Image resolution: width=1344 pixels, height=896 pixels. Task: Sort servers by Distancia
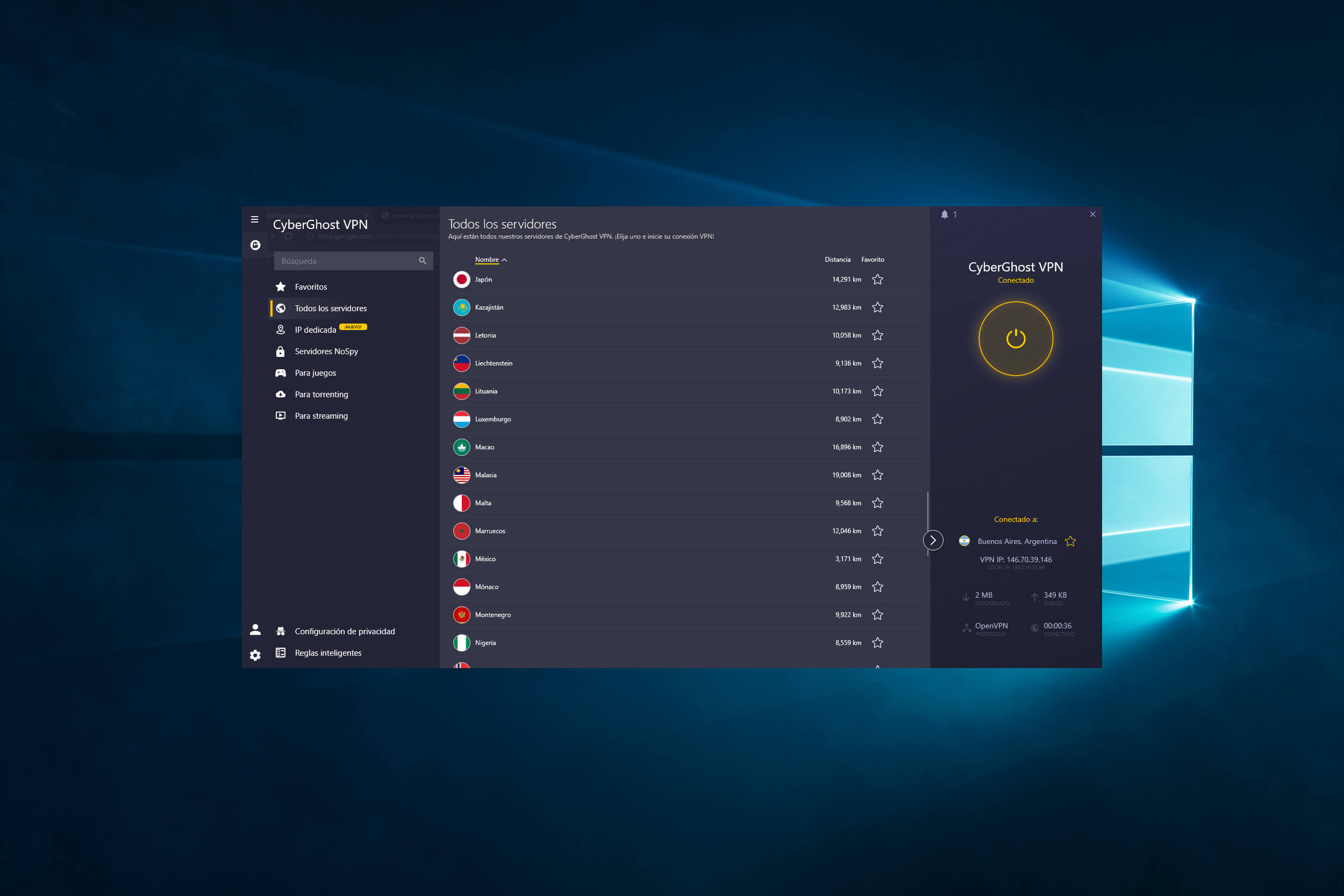(837, 260)
